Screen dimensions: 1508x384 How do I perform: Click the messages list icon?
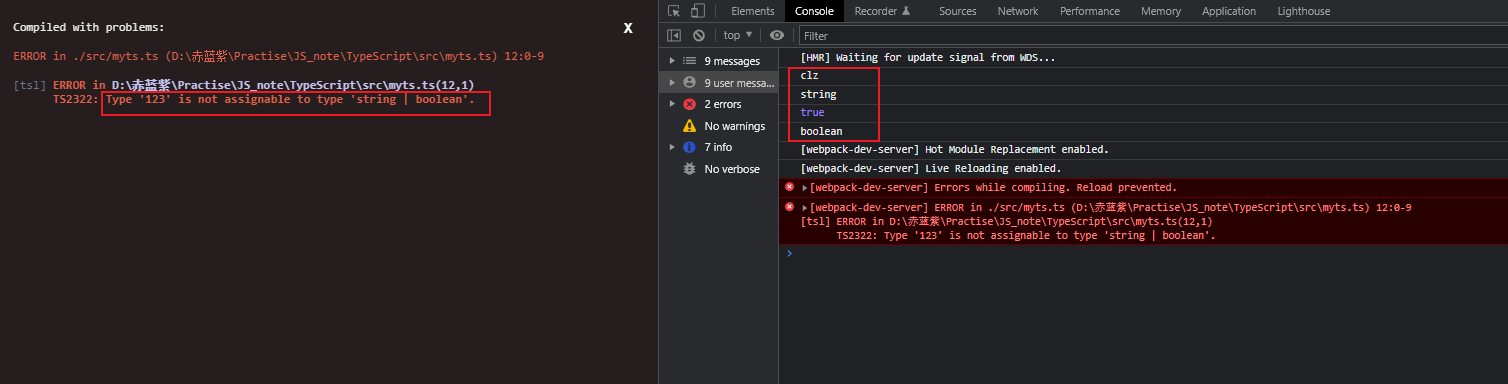pos(689,61)
